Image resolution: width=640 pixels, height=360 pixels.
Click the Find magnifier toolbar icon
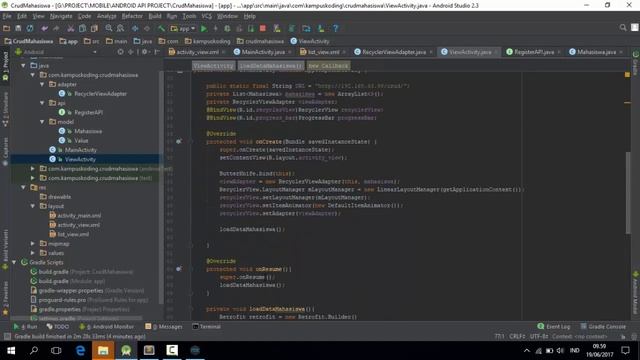(109, 28)
